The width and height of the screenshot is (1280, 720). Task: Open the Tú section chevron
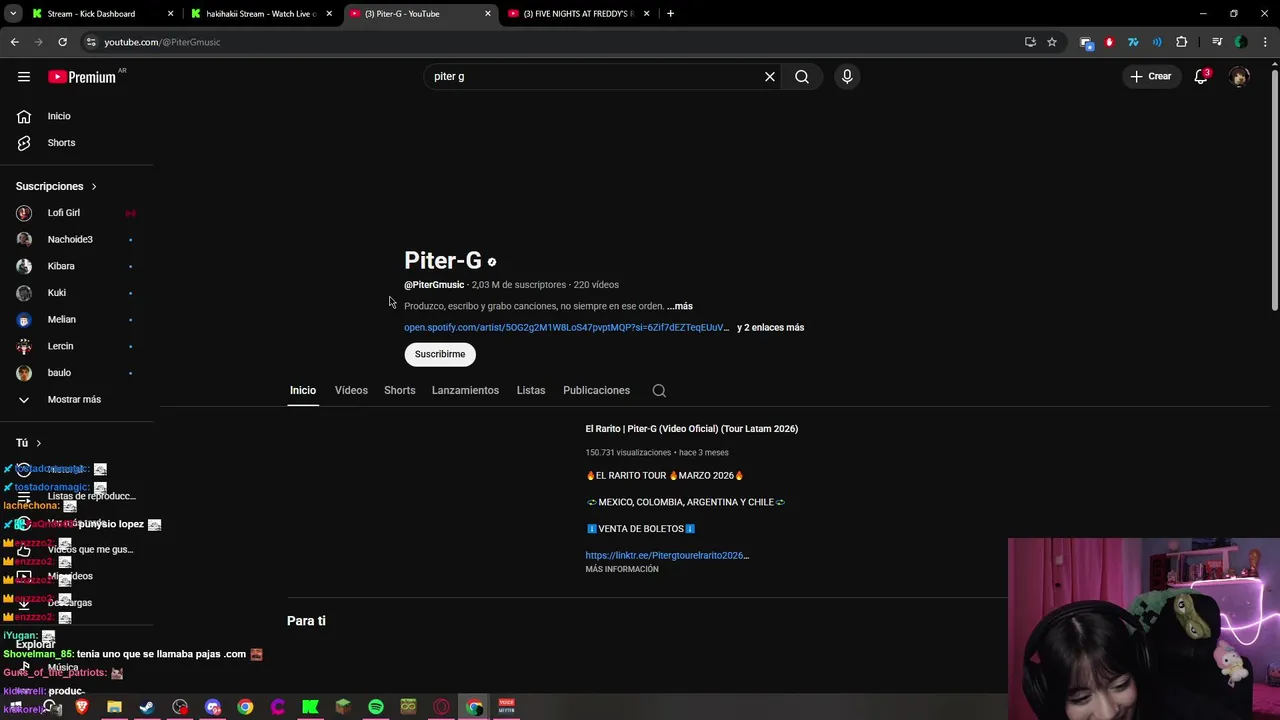click(x=39, y=443)
